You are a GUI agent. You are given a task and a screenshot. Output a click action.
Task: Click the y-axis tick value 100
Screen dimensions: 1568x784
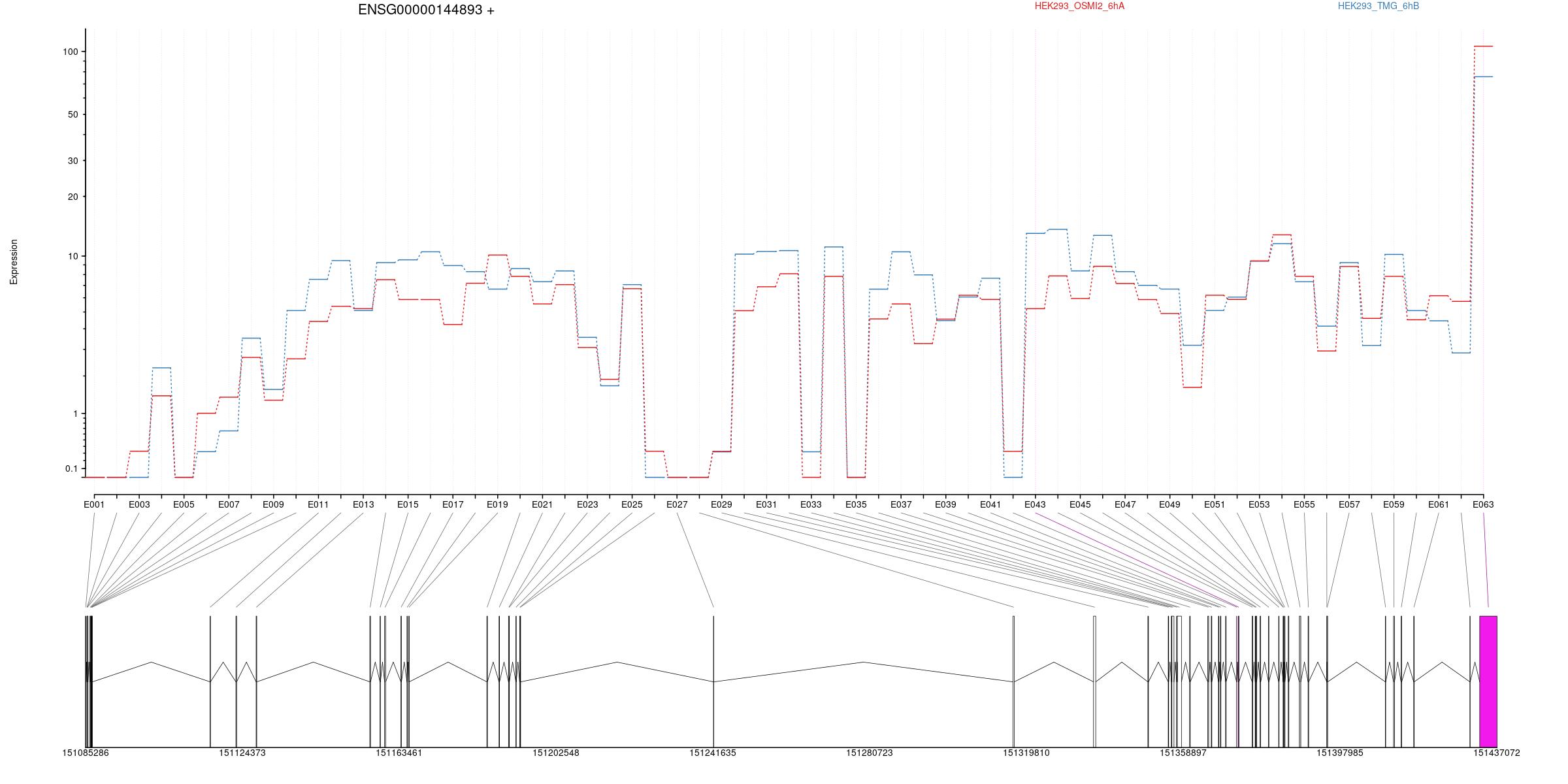click(x=71, y=52)
